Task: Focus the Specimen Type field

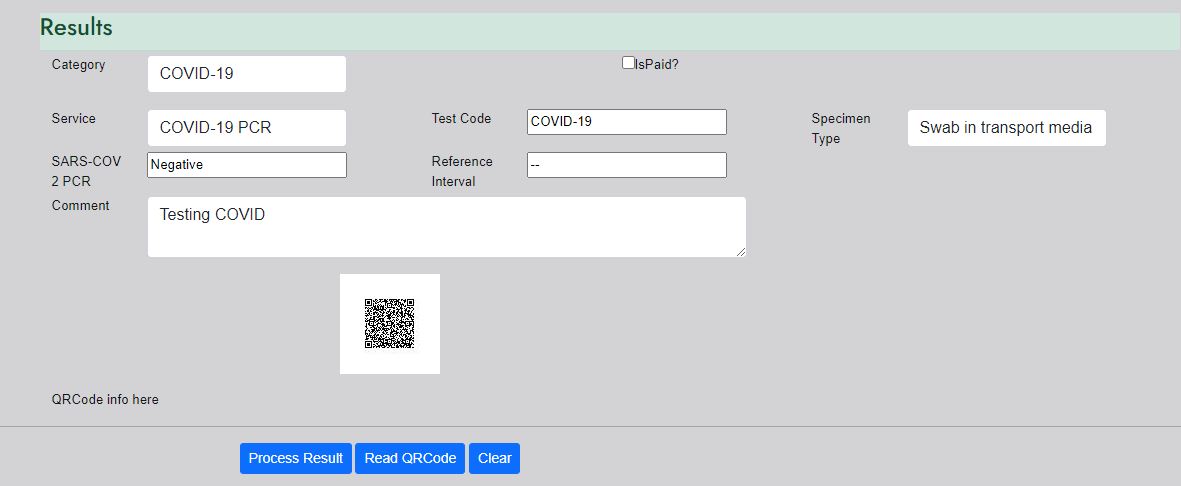Action: point(1006,127)
